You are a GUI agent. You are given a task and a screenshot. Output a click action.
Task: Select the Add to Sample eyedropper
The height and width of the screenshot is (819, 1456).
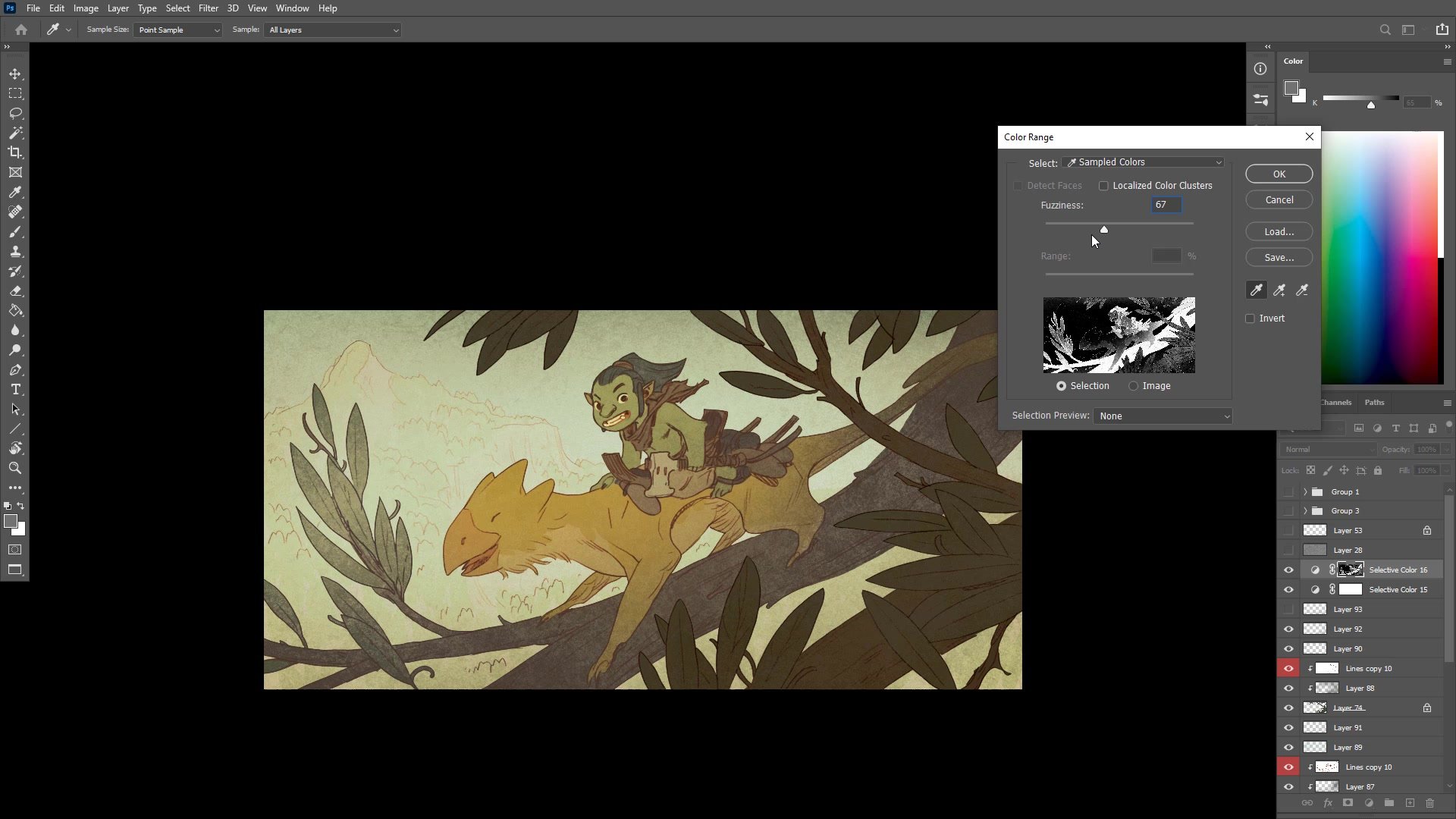pos(1279,290)
